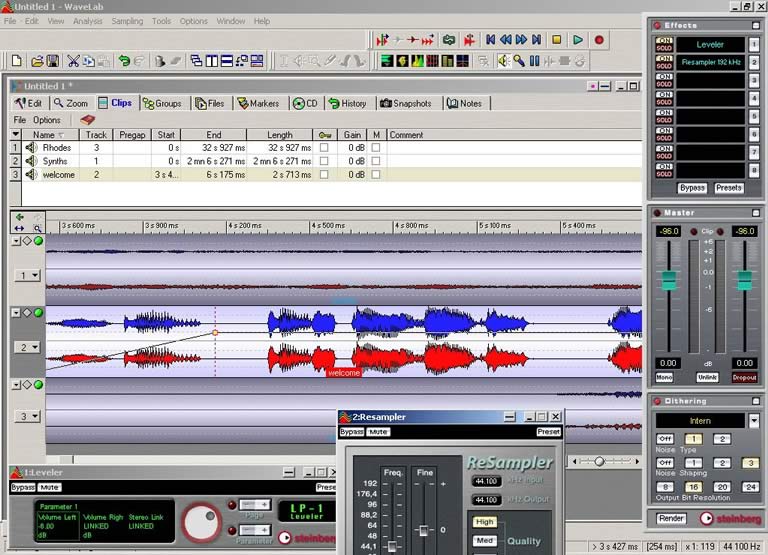Select High quality in Resampler
Viewport: 768px width, 555px height.
[x=484, y=522]
